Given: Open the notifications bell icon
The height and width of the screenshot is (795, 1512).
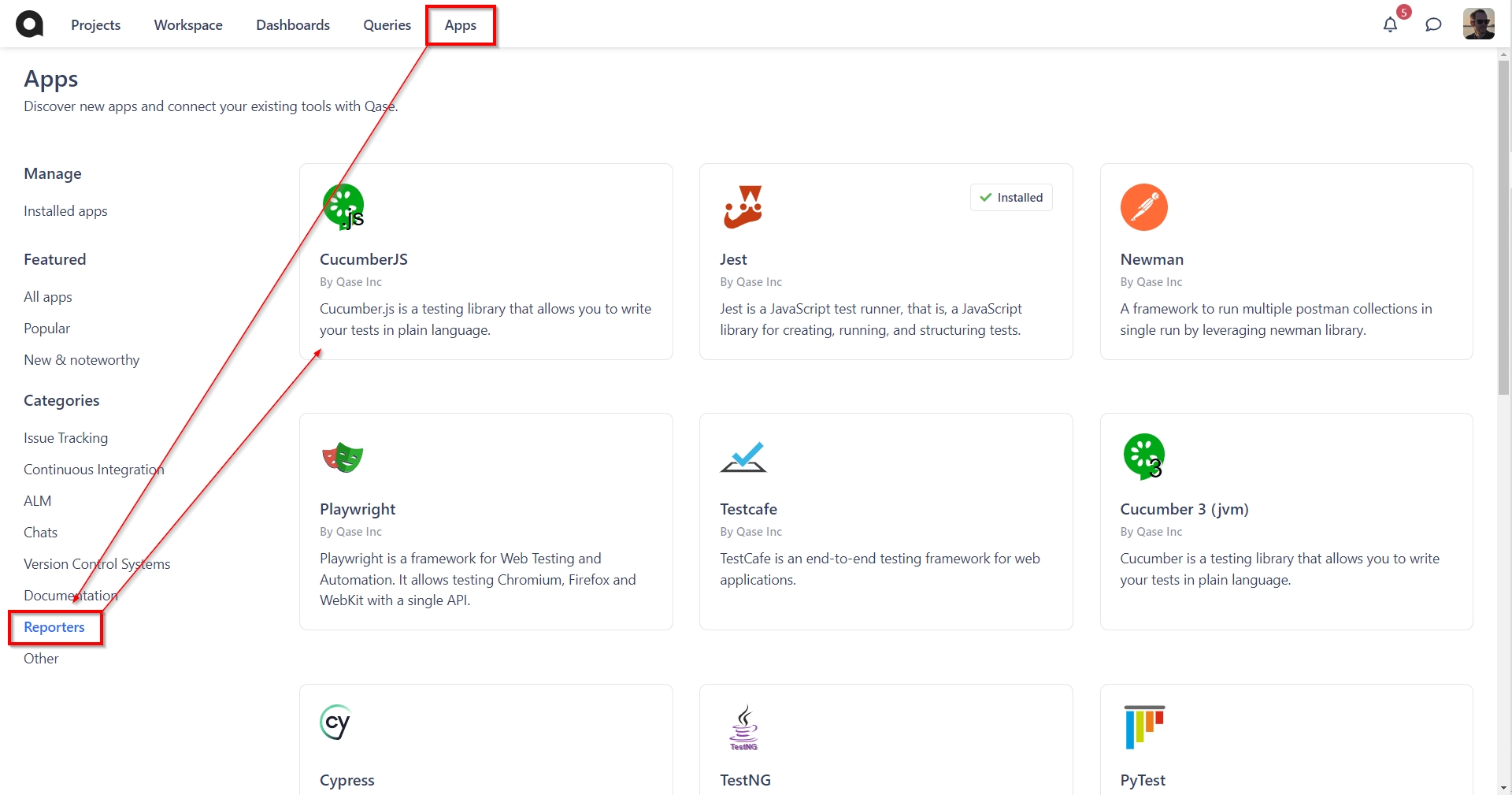Looking at the screenshot, I should pyautogui.click(x=1390, y=24).
